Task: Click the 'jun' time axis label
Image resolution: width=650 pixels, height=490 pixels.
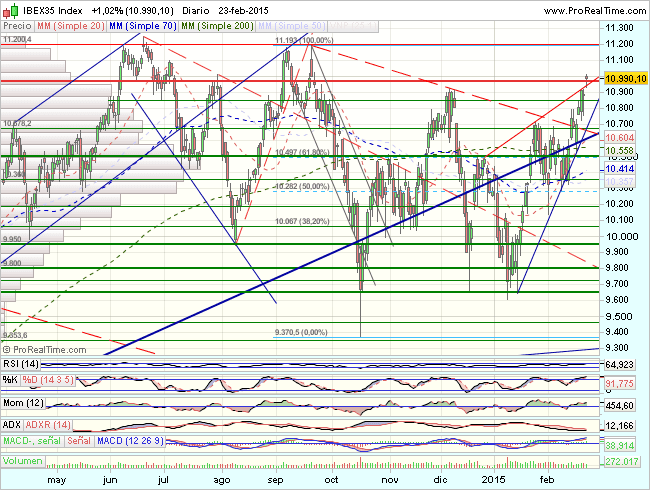Action: point(110,480)
